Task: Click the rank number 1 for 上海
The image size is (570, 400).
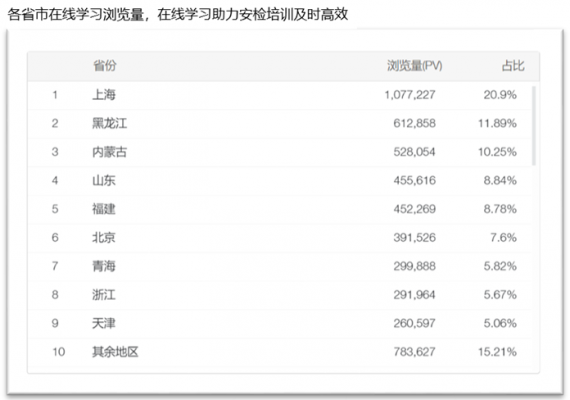Action: [55, 95]
